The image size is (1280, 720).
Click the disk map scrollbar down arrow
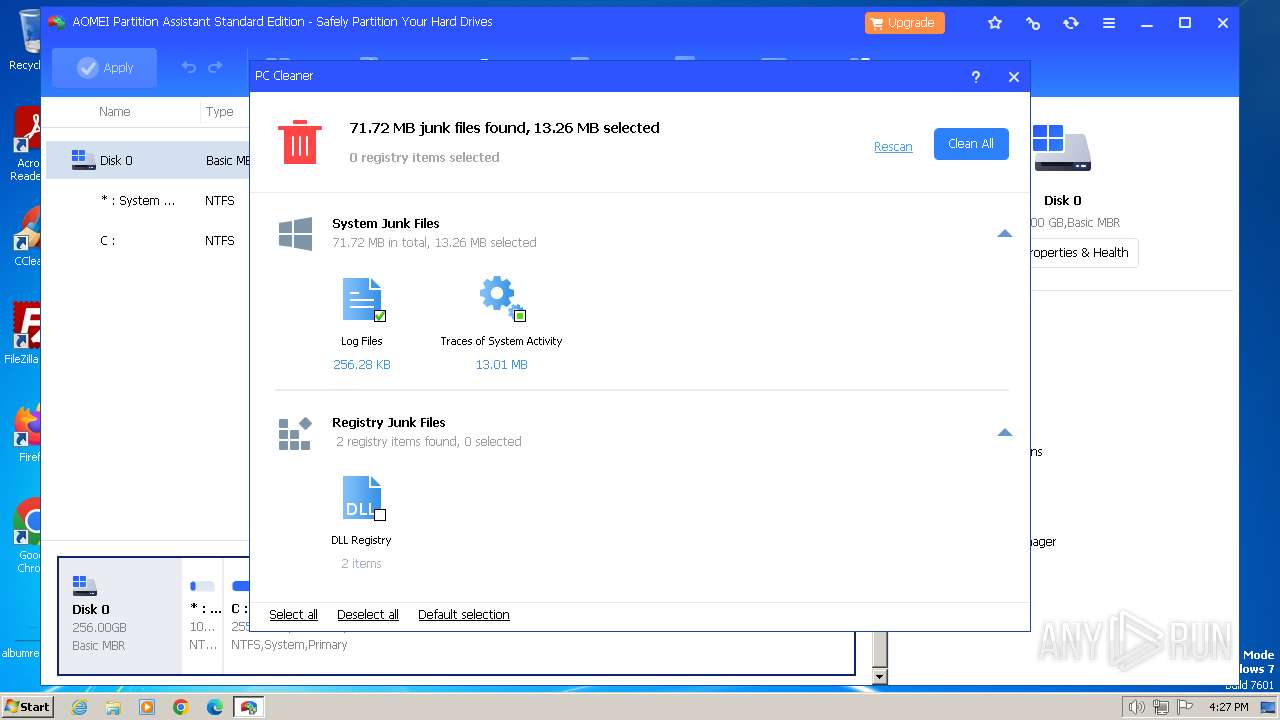(880, 677)
